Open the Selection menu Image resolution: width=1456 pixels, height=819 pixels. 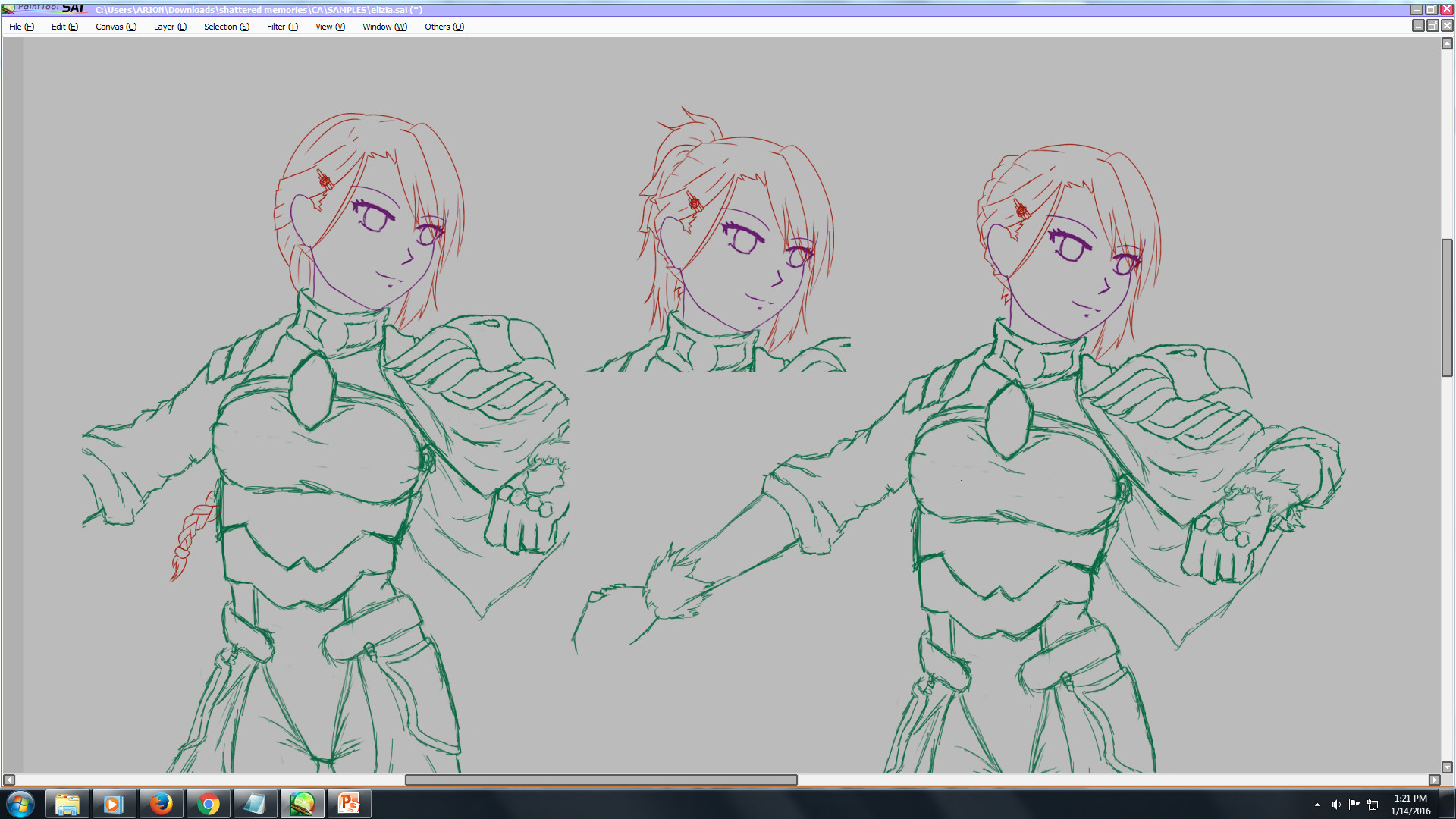point(225,27)
